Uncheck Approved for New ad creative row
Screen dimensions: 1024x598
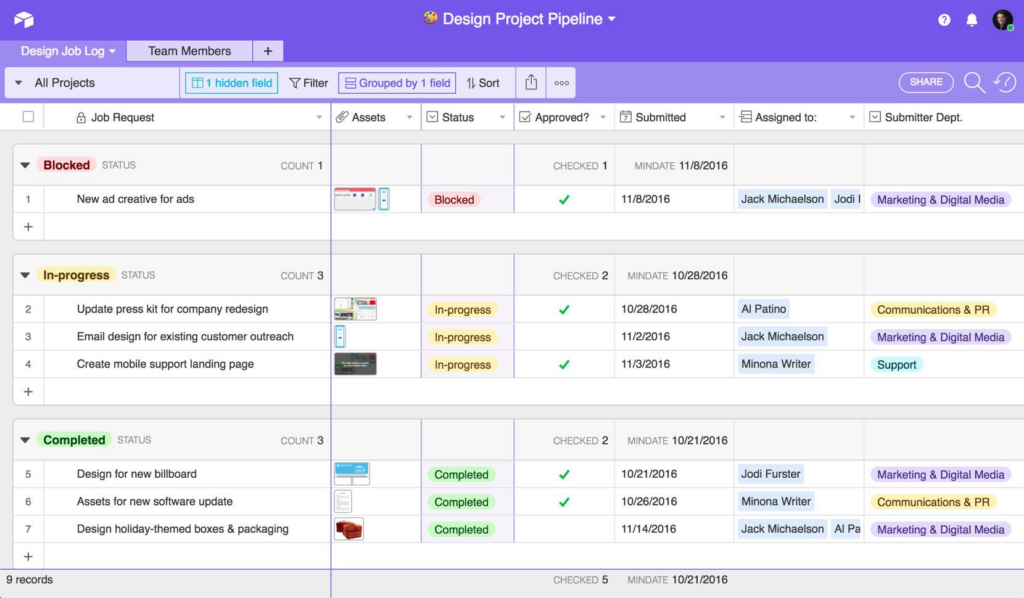(564, 199)
